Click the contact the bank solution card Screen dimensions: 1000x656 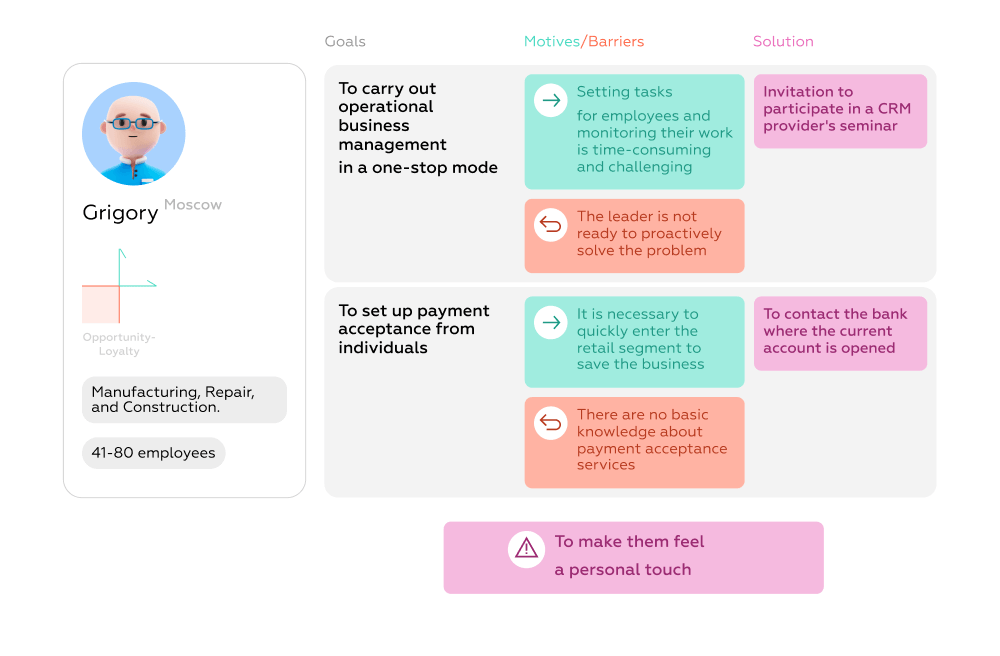840,332
